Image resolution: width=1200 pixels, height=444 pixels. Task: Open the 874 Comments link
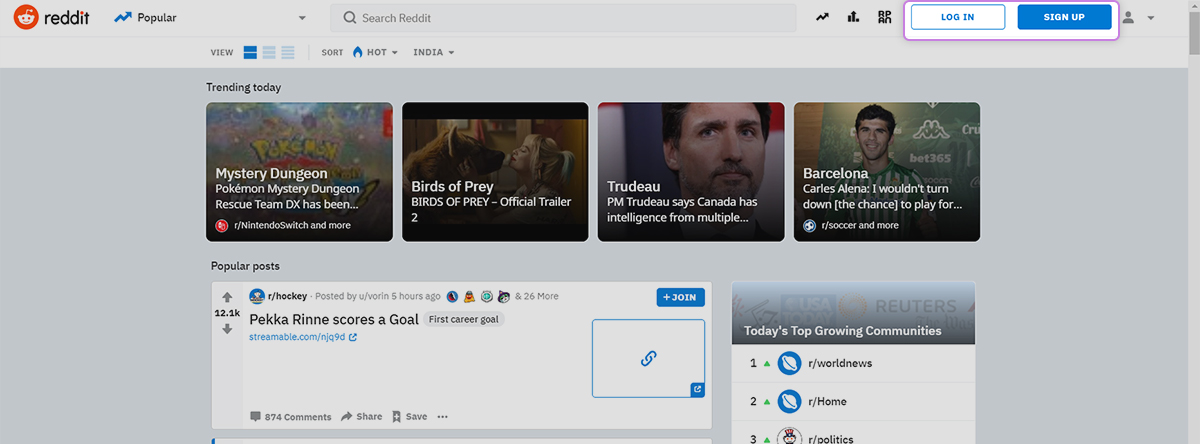click(x=291, y=417)
